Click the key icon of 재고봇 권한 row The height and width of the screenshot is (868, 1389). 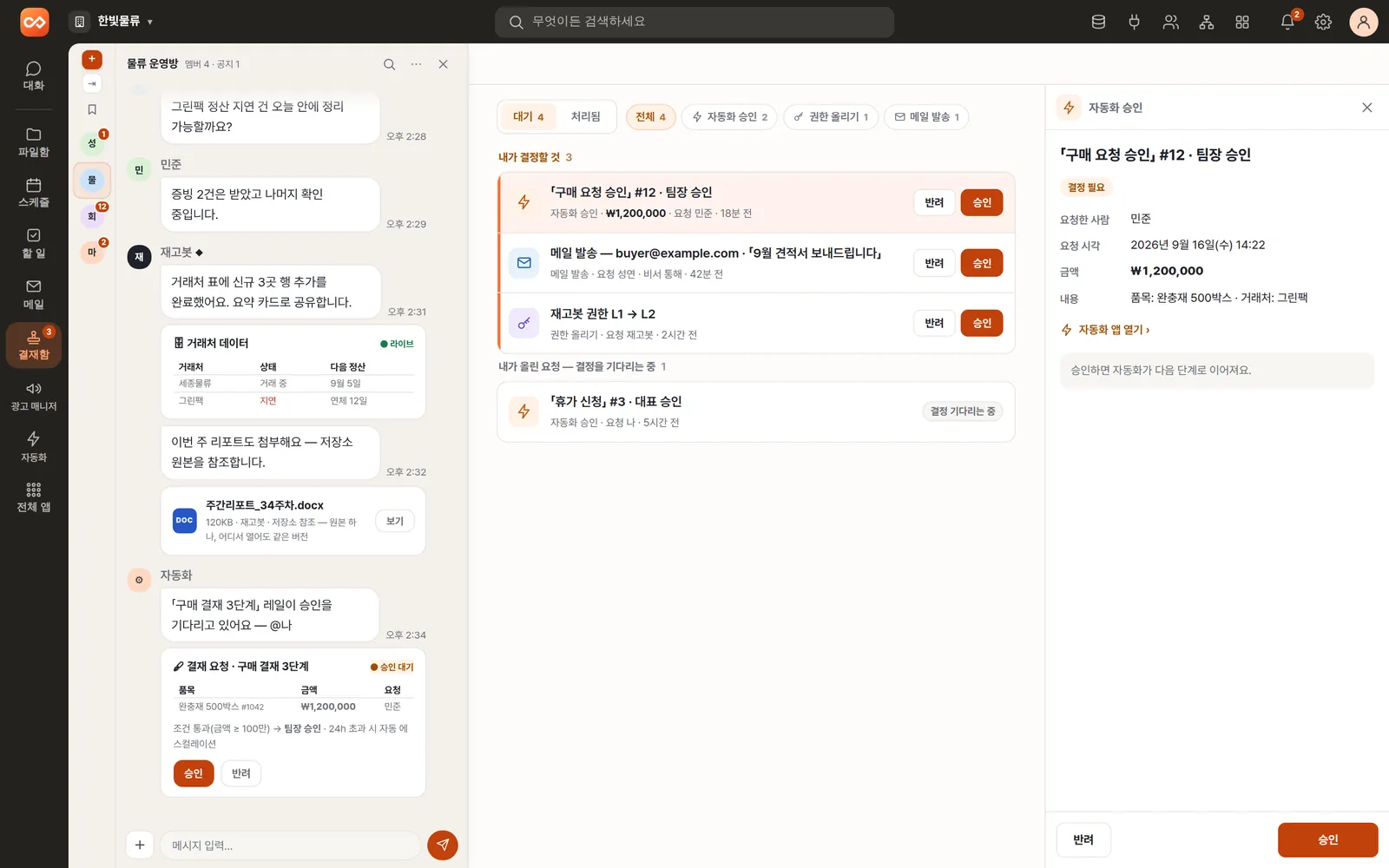pos(524,323)
